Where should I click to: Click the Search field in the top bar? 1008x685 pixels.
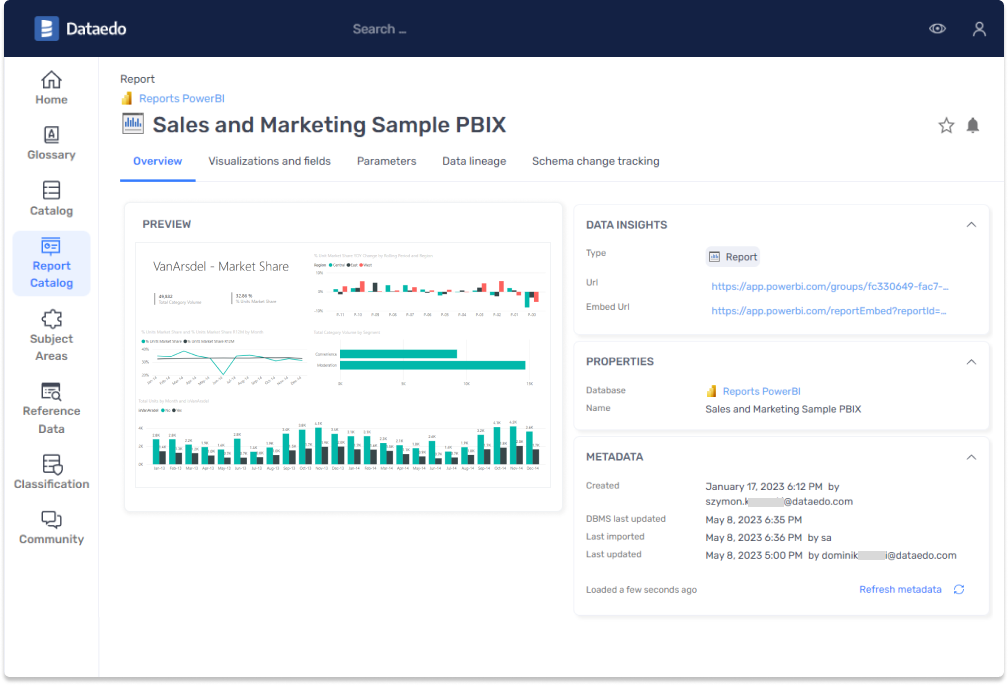click(x=379, y=28)
